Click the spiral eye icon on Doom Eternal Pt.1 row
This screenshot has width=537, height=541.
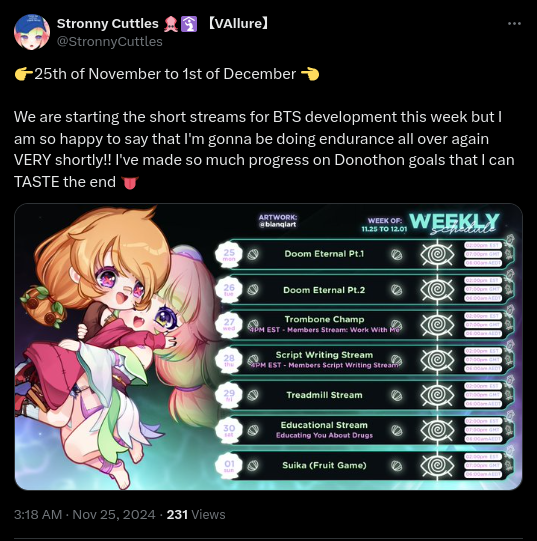(437, 254)
